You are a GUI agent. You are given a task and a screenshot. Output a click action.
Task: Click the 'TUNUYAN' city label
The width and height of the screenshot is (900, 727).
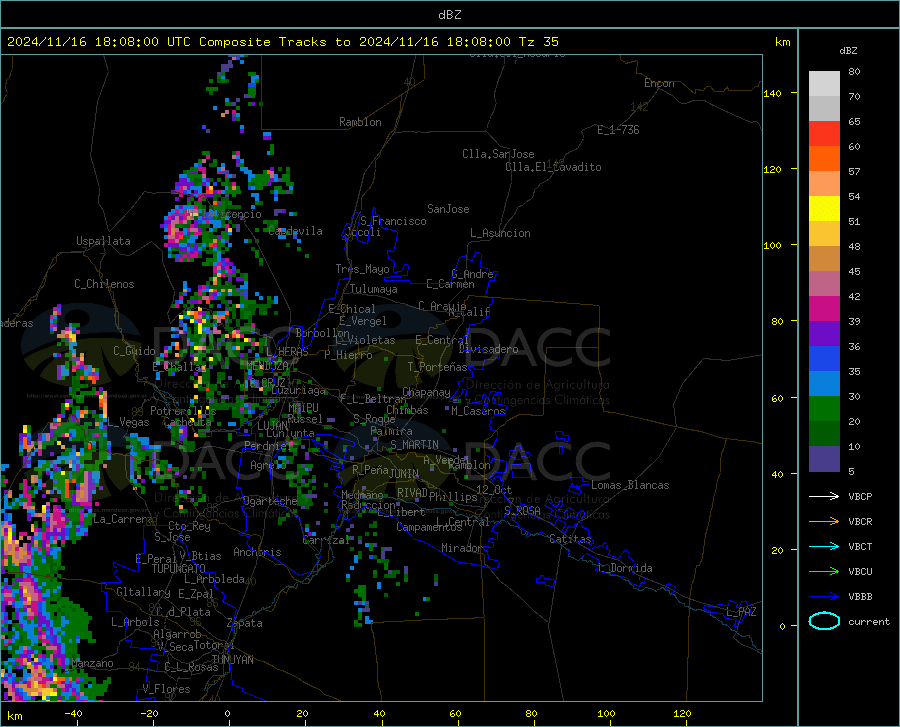click(x=232, y=660)
